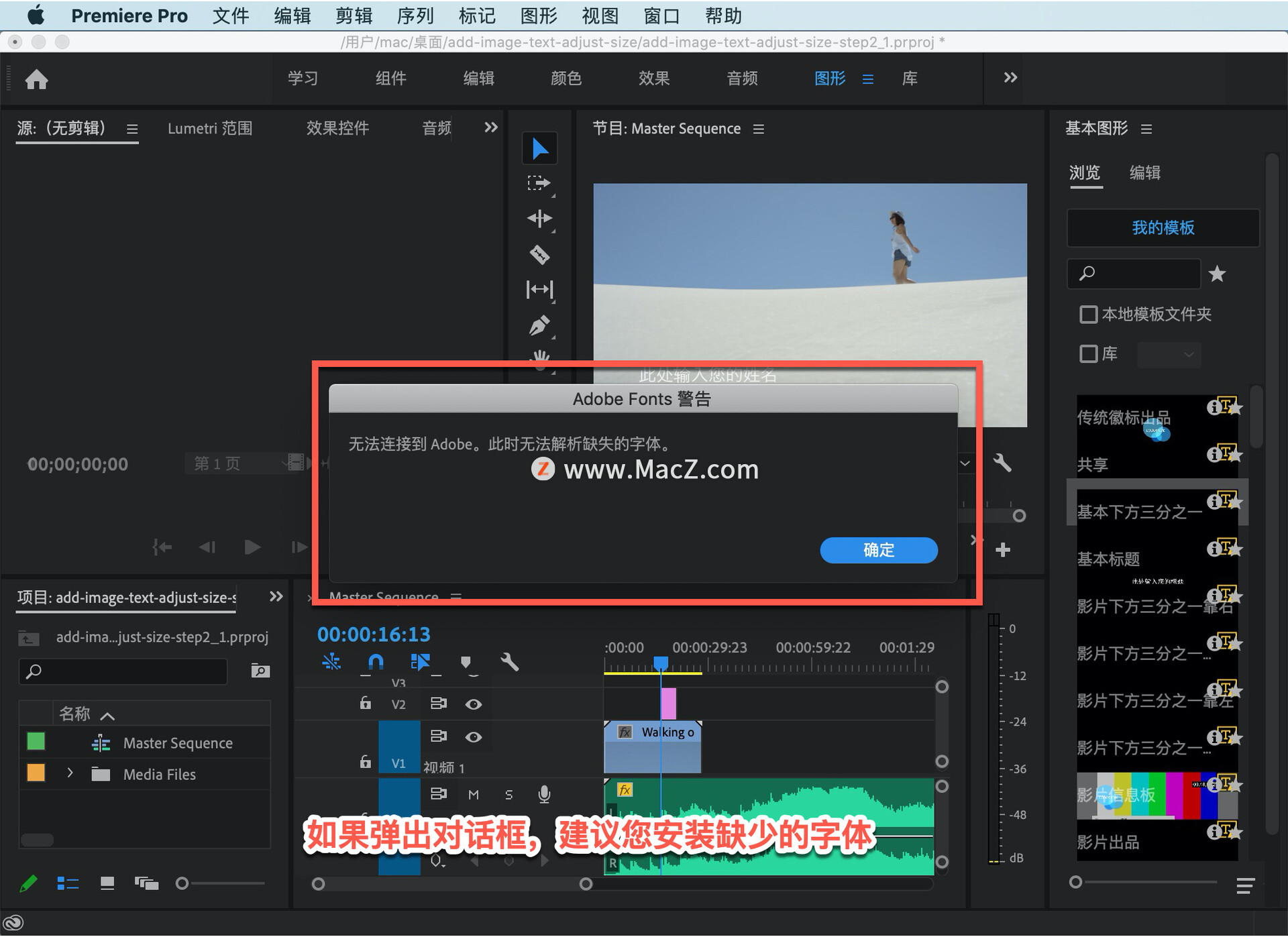Create new search bin in Project panel
This screenshot has height=937, width=1288.
coord(260,671)
